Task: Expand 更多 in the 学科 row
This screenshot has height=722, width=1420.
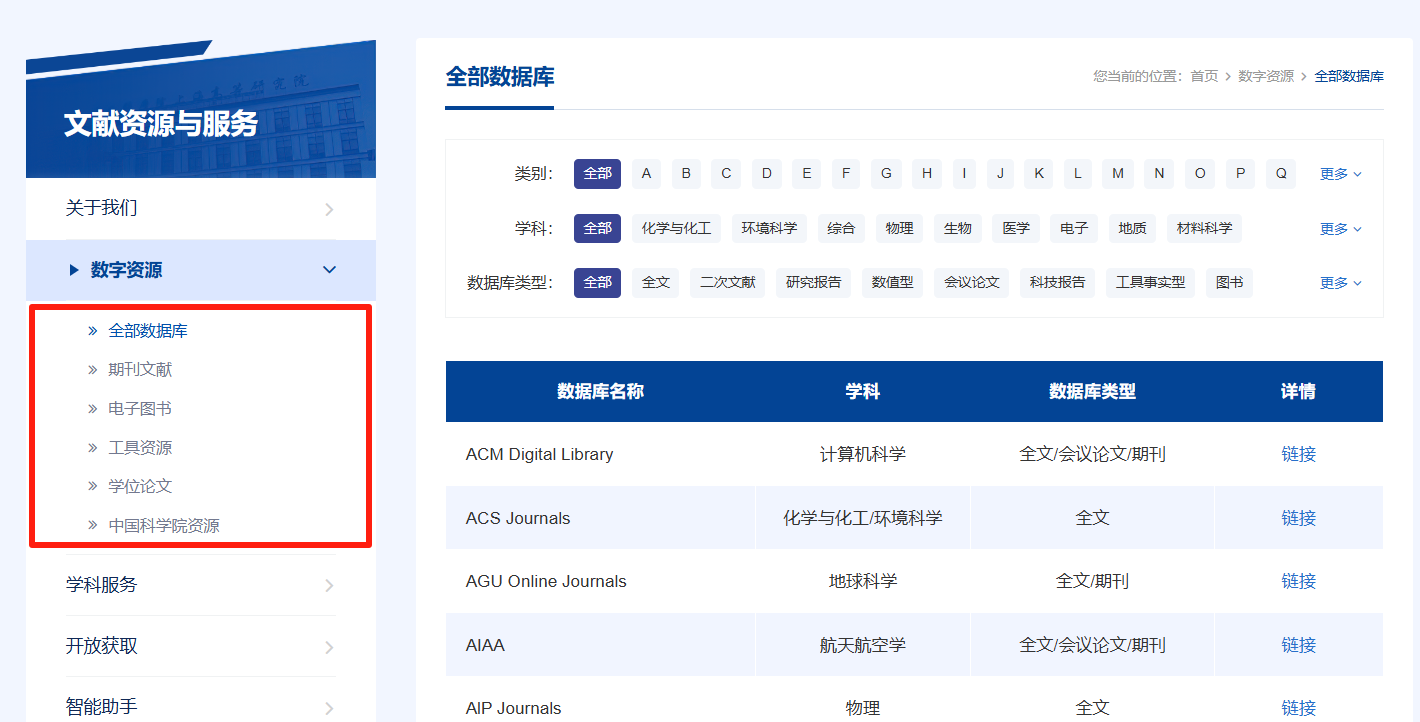Action: (x=1340, y=229)
